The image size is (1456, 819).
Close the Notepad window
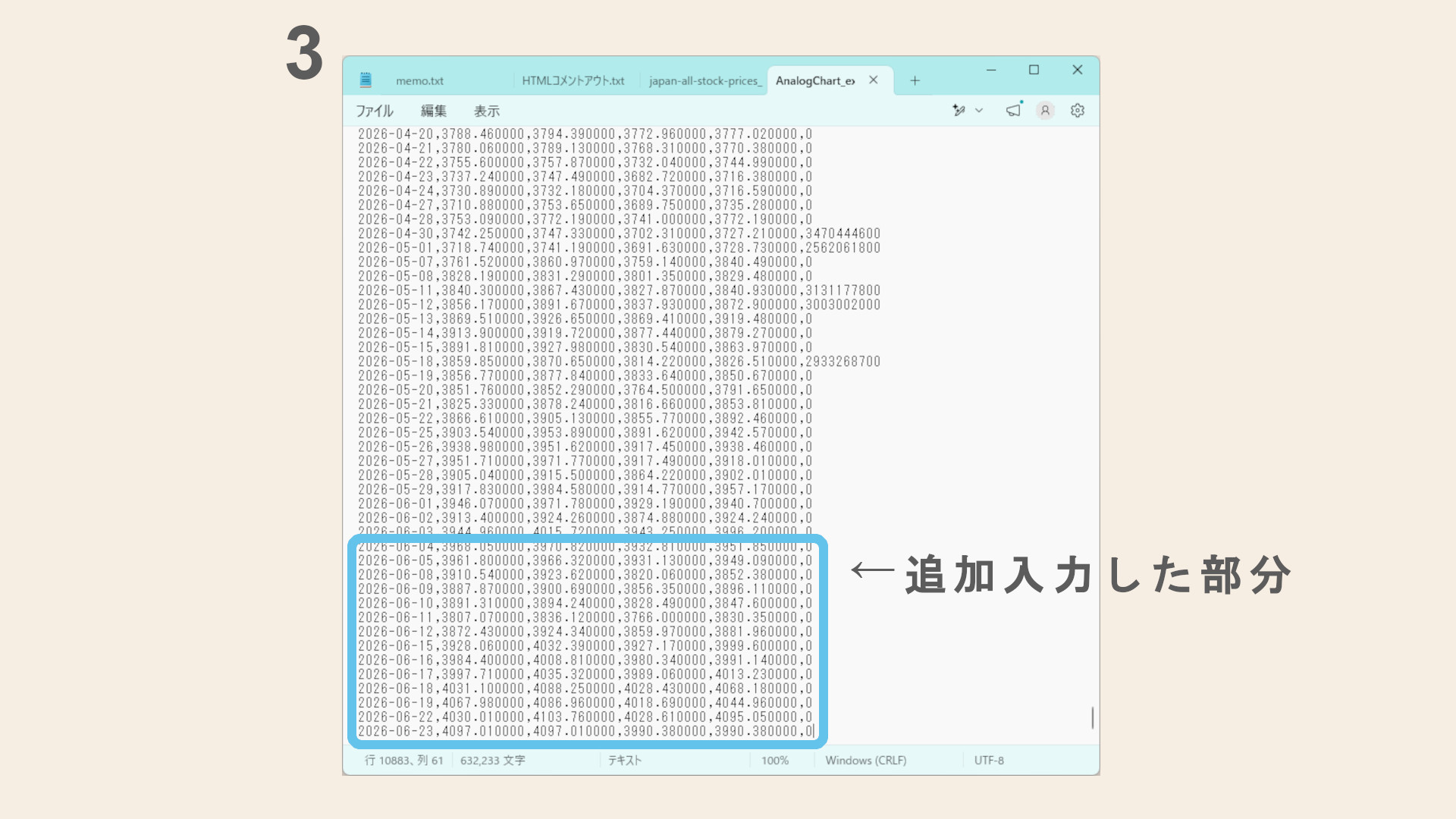click(1078, 70)
